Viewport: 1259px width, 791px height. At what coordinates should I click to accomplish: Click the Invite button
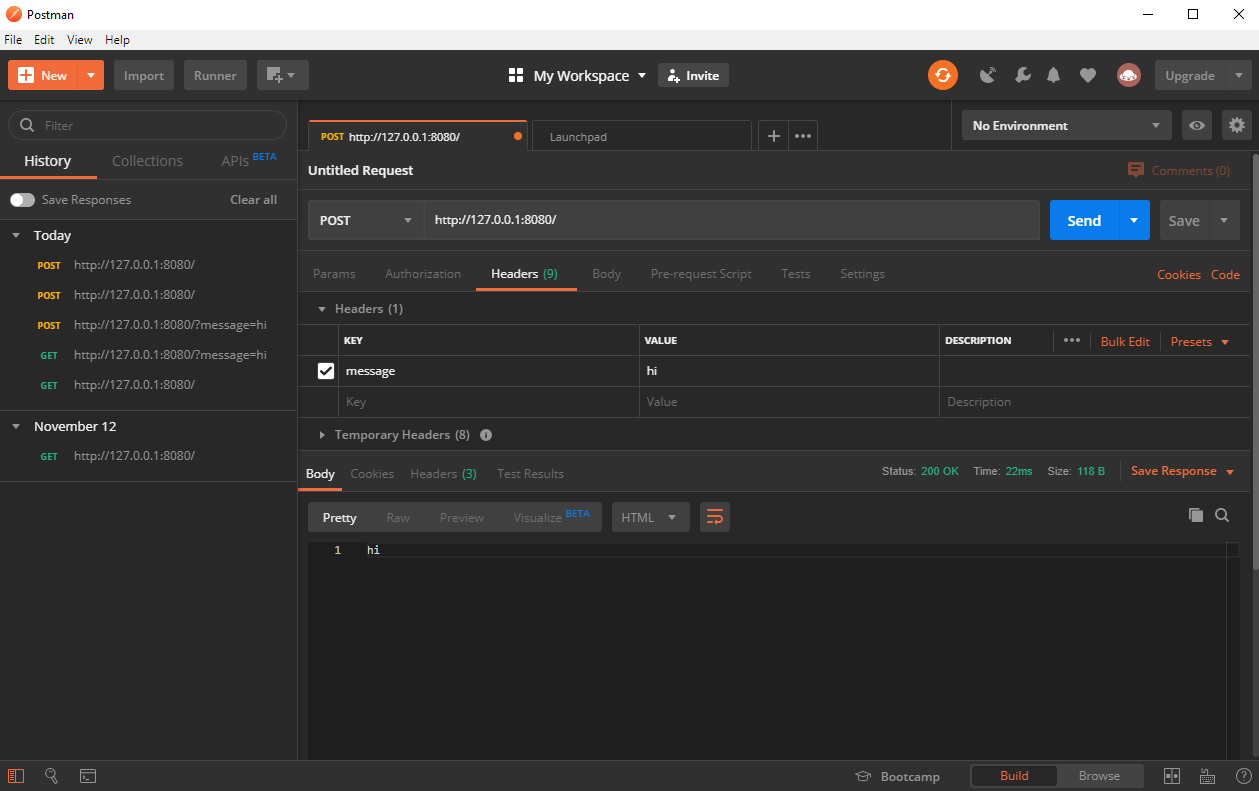pyautogui.click(x=693, y=75)
